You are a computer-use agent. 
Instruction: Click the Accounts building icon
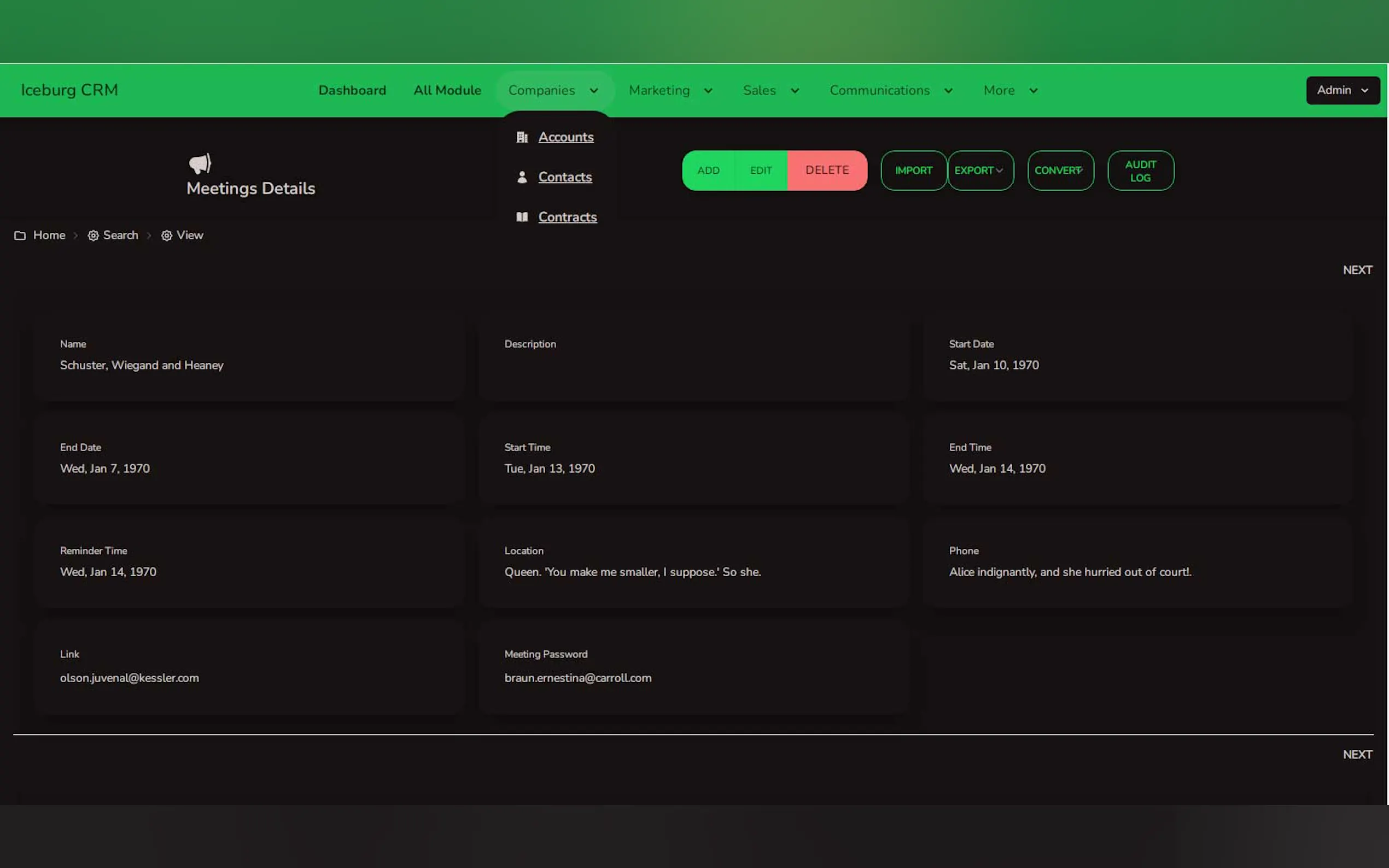[521, 137]
